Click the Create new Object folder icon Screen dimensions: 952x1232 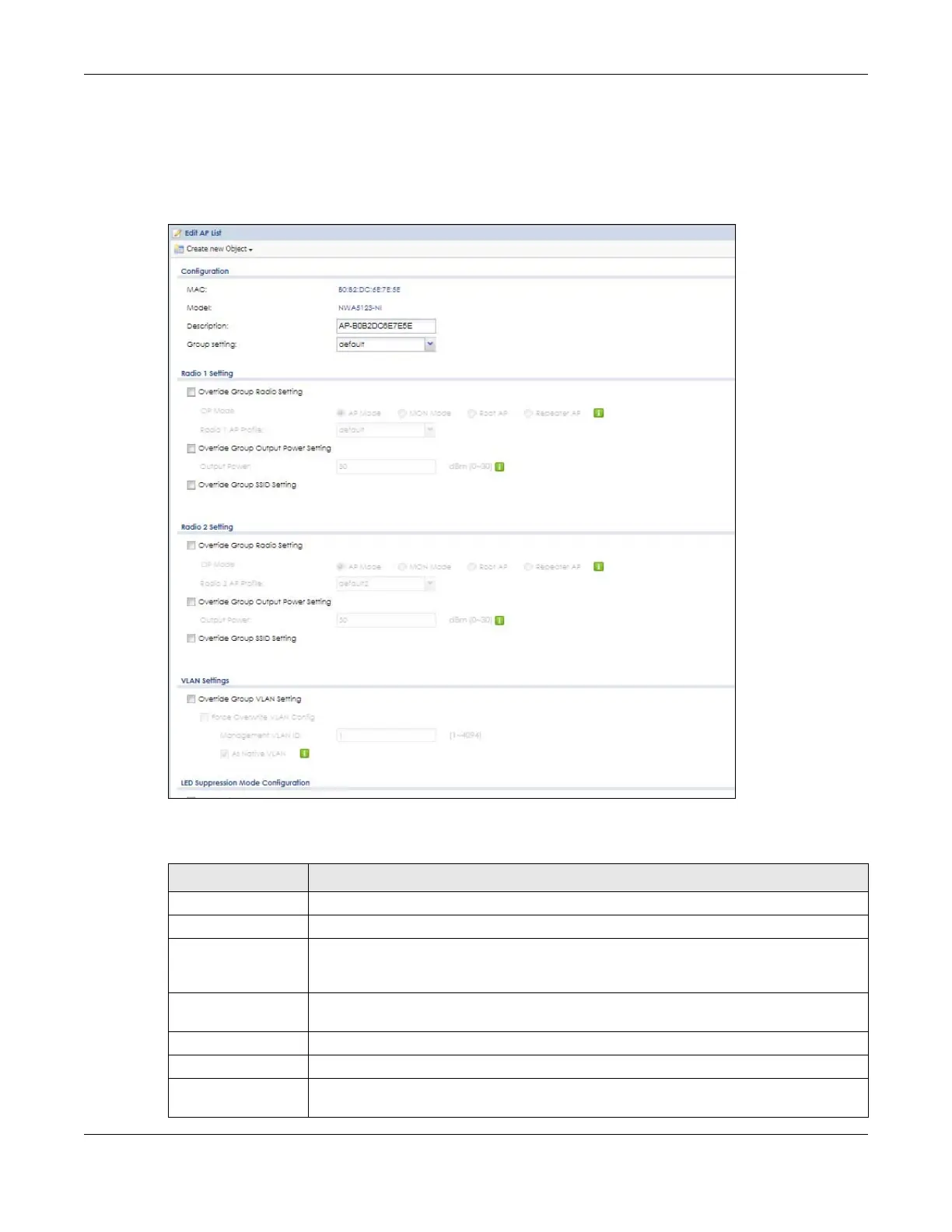point(179,249)
